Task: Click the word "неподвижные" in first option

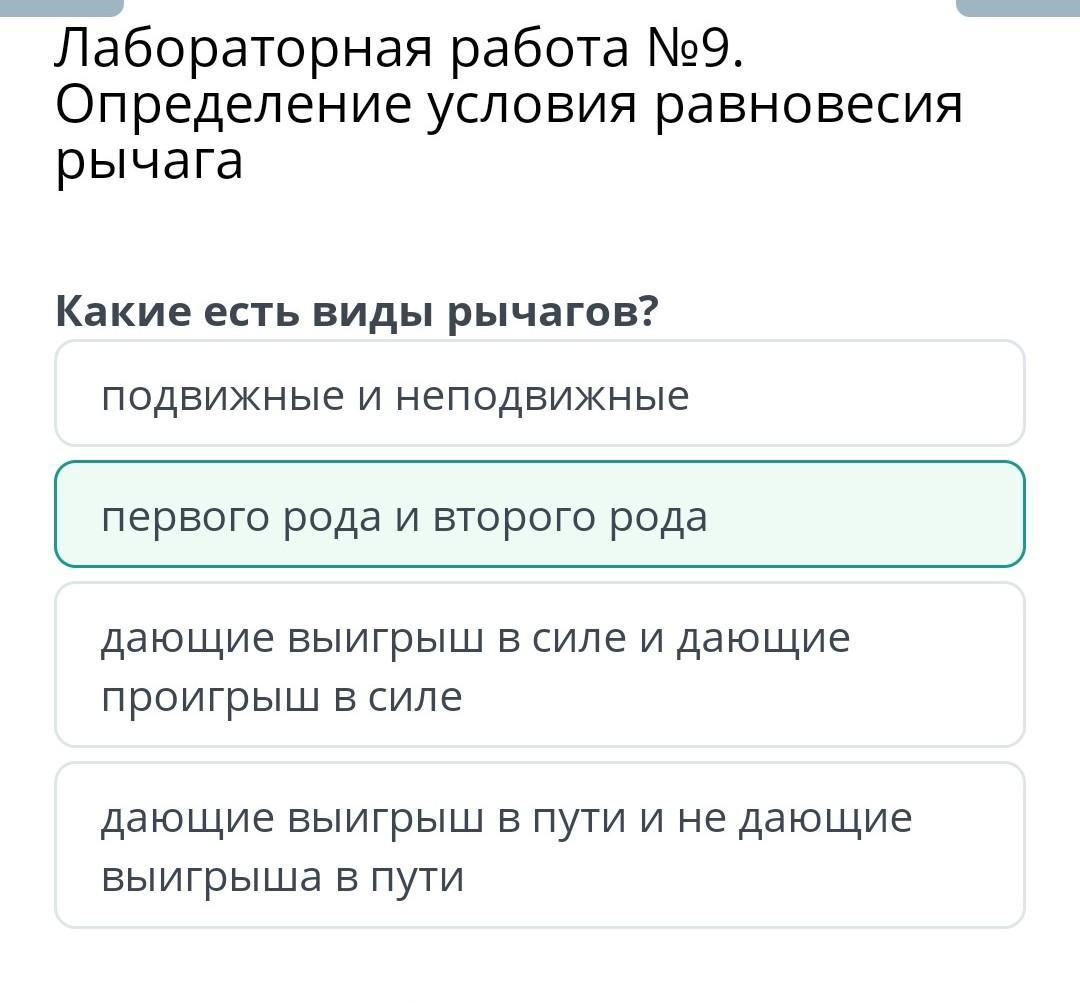Action: pos(542,397)
